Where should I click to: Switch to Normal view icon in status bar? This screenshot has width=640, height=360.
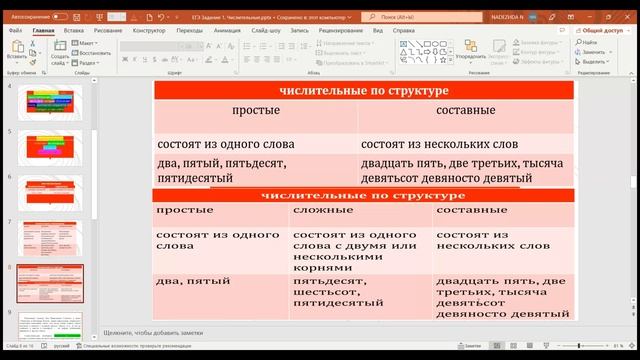(x=497, y=346)
